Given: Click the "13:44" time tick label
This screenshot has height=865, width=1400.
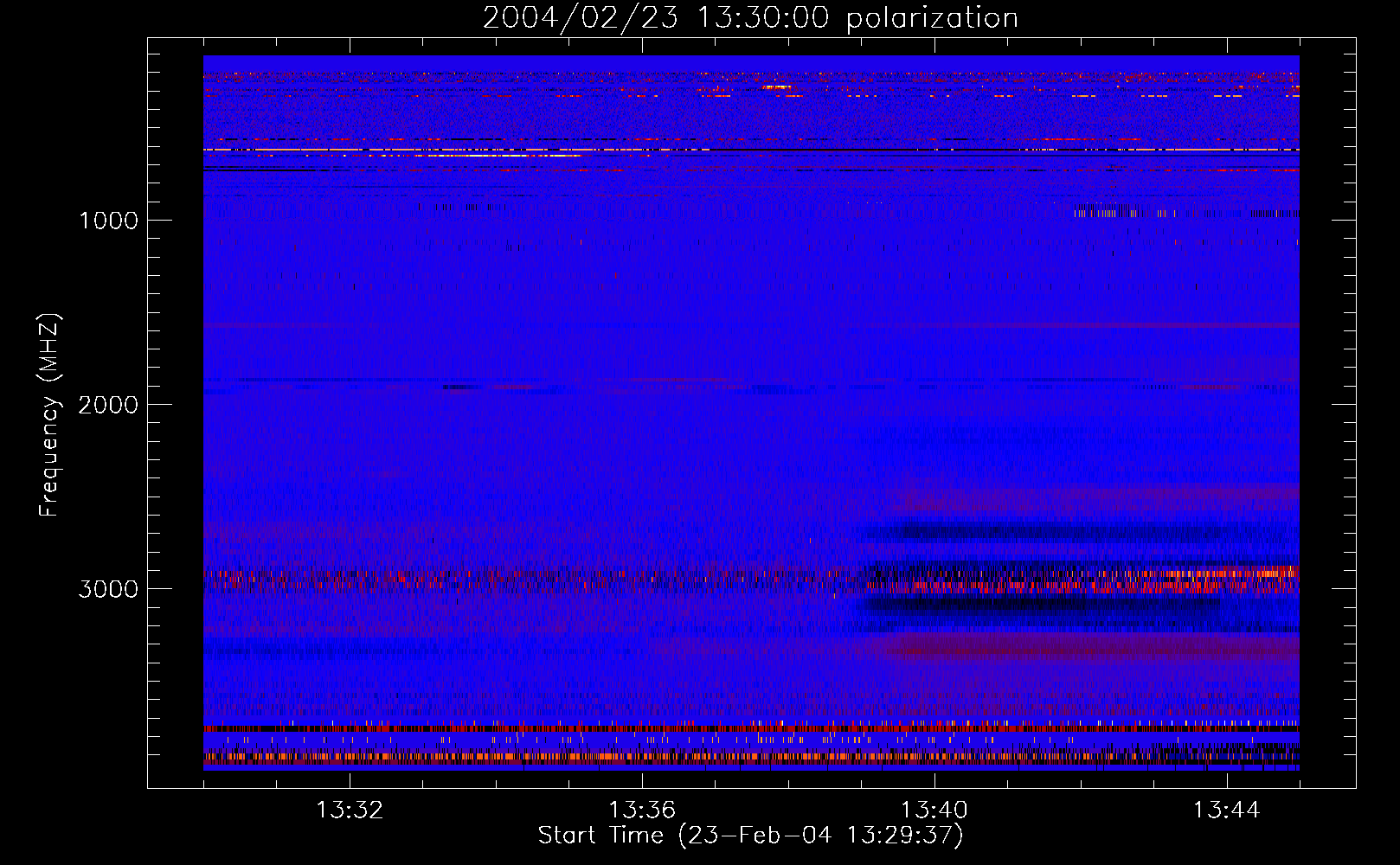Looking at the screenshot, I should pos(1227,811).
